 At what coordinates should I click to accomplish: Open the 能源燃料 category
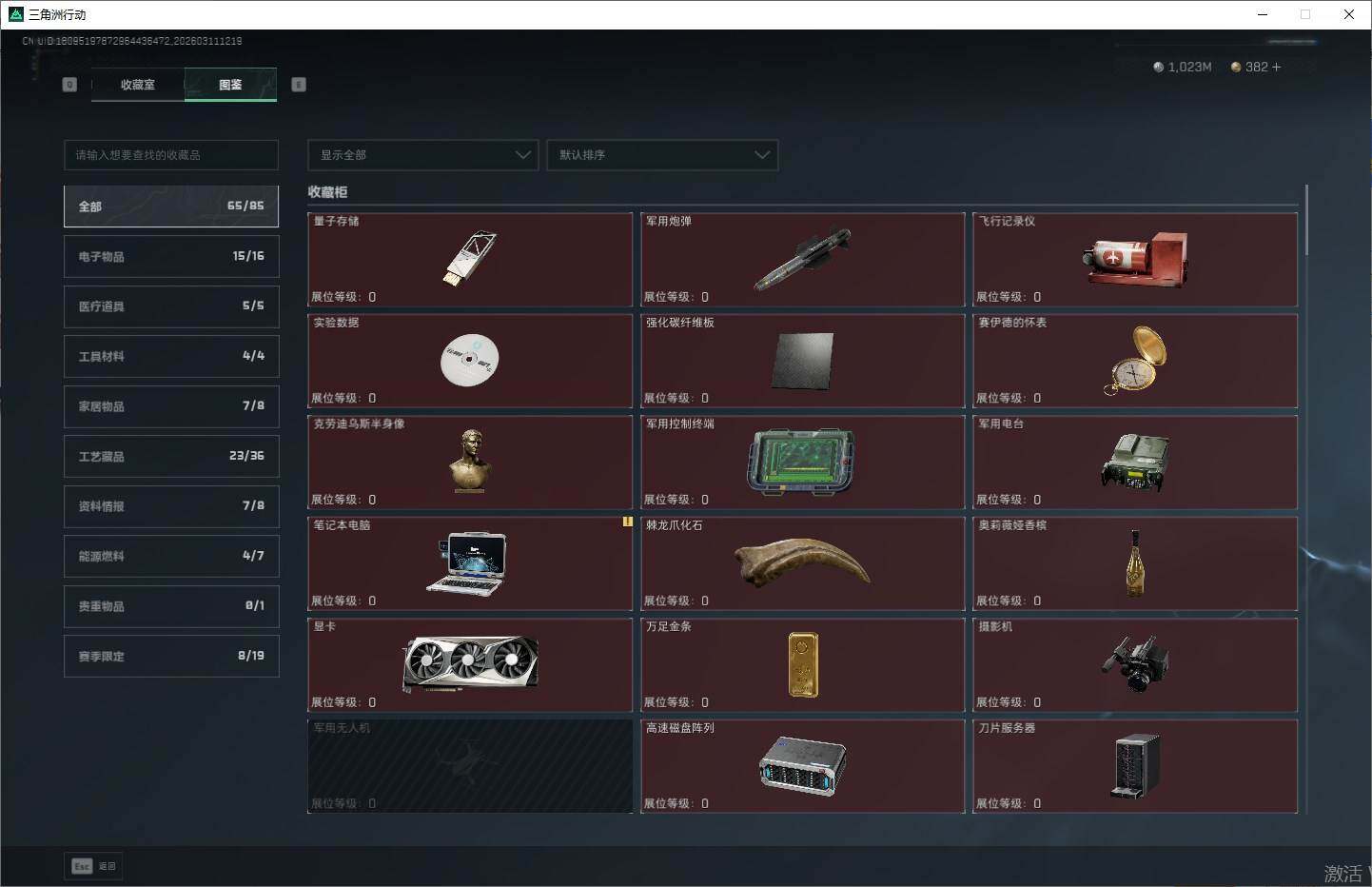click(x=171, y=556)
